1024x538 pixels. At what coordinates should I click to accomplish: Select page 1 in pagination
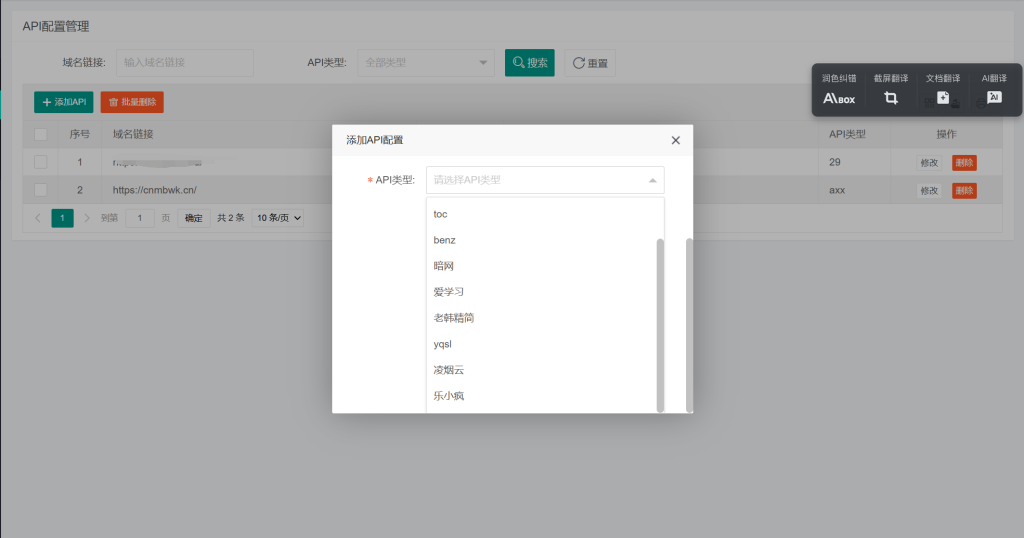click(63, 218)
